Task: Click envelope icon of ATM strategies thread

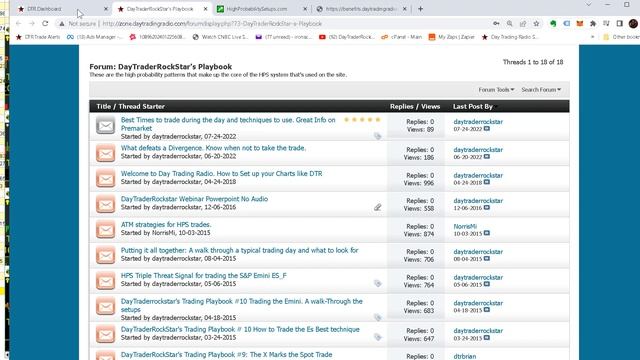Action: (105, 230)
